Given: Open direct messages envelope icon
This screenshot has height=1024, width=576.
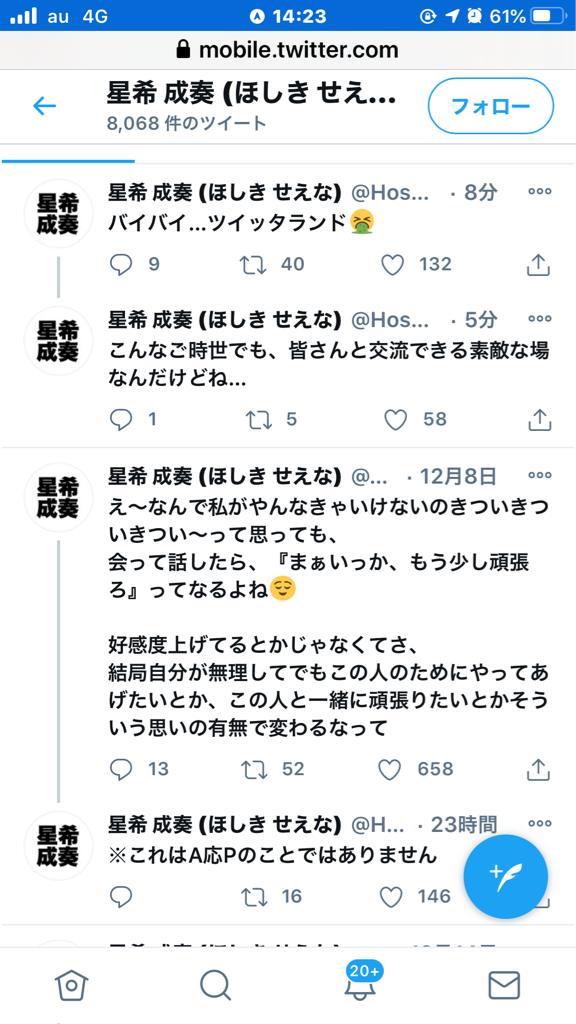Looking at the screenshot, I should pos(504,985).
